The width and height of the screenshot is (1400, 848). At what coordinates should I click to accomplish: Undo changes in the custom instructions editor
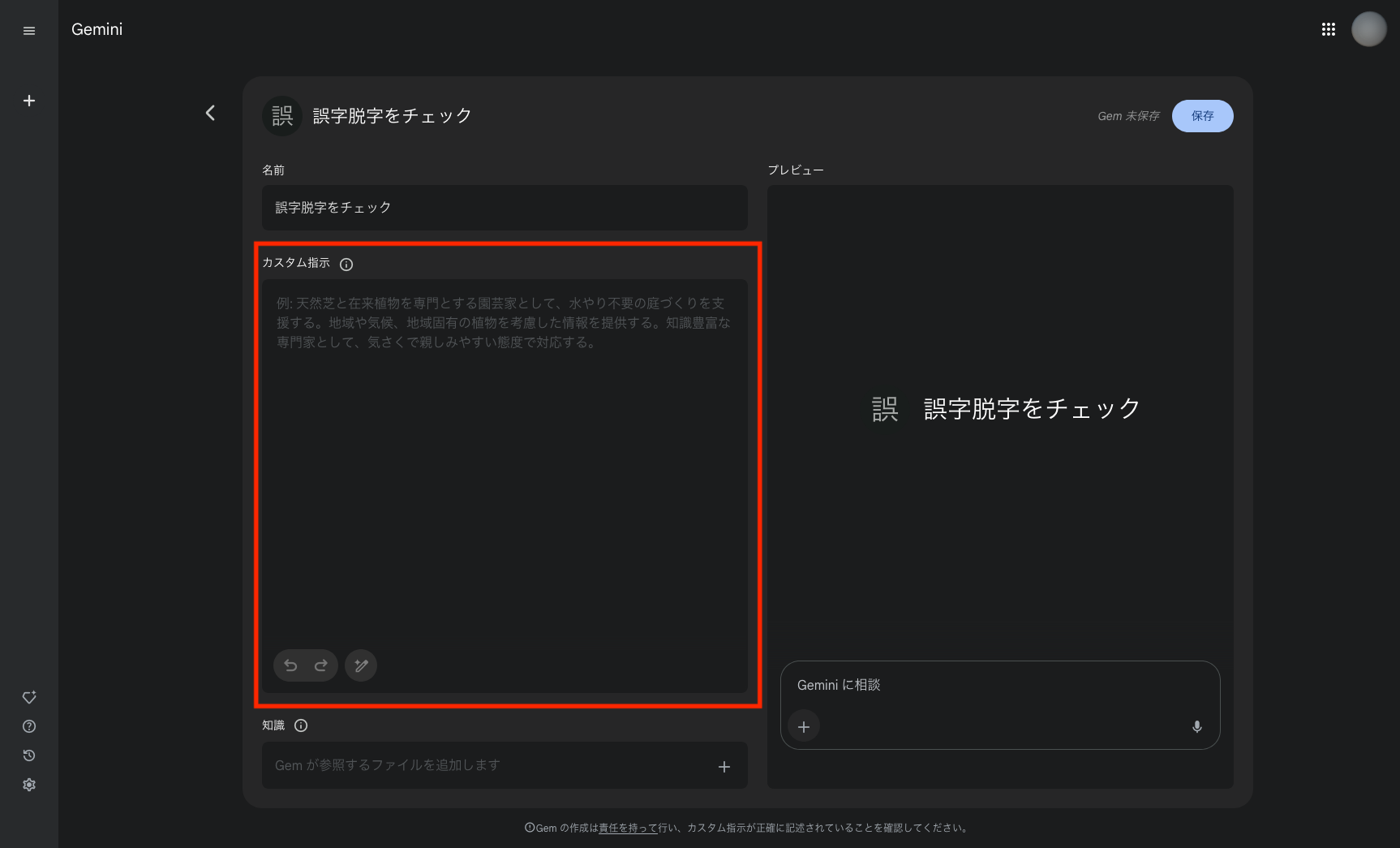(290, 665)
